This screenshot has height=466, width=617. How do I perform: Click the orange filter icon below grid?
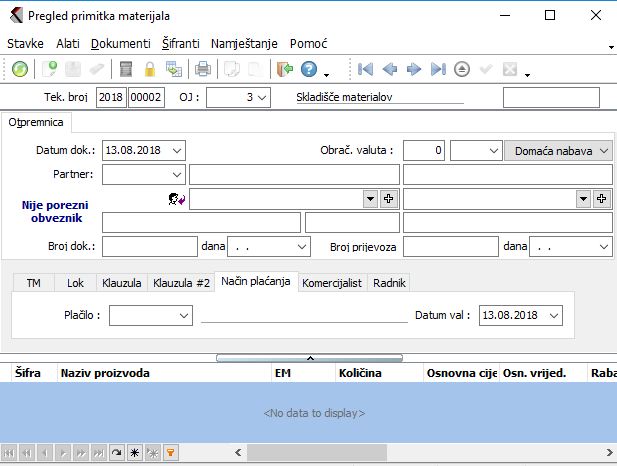coord(170,453)
